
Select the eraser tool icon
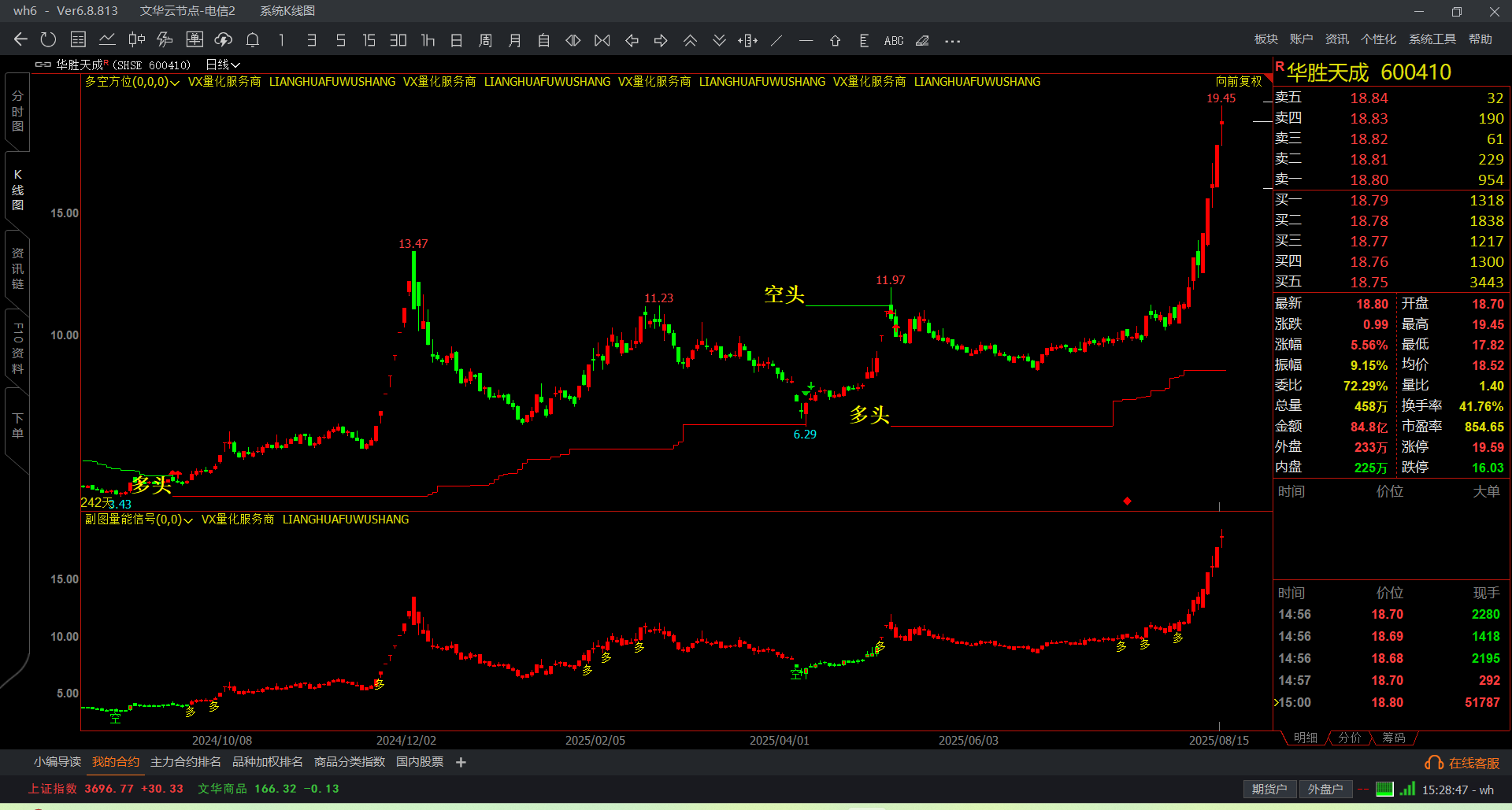(x=923, y=40)
